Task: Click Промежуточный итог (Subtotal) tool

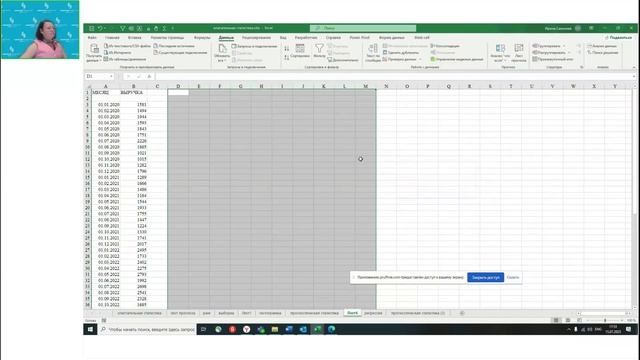Action: point(553,59)
